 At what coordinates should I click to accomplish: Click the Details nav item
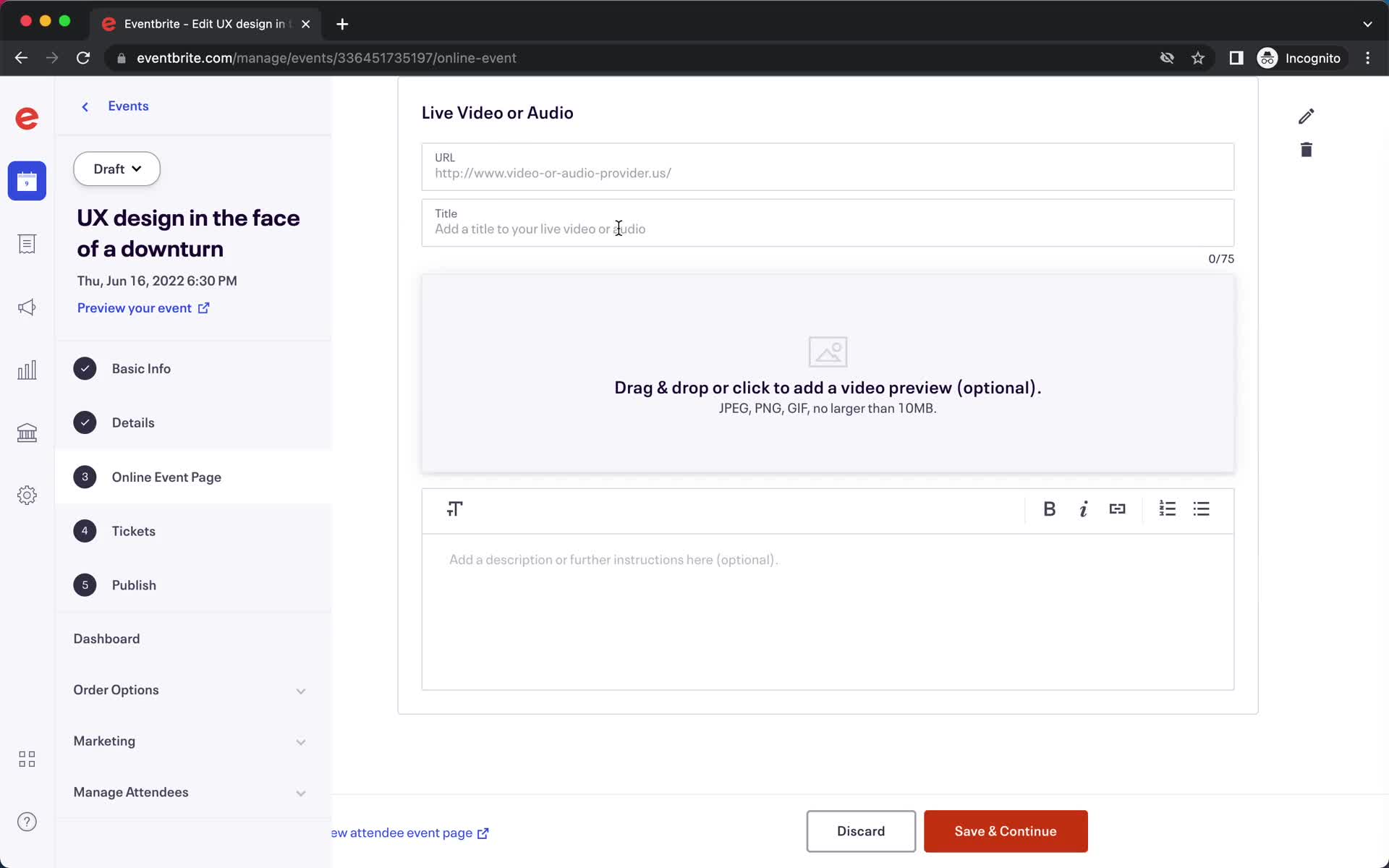[133, 421]
